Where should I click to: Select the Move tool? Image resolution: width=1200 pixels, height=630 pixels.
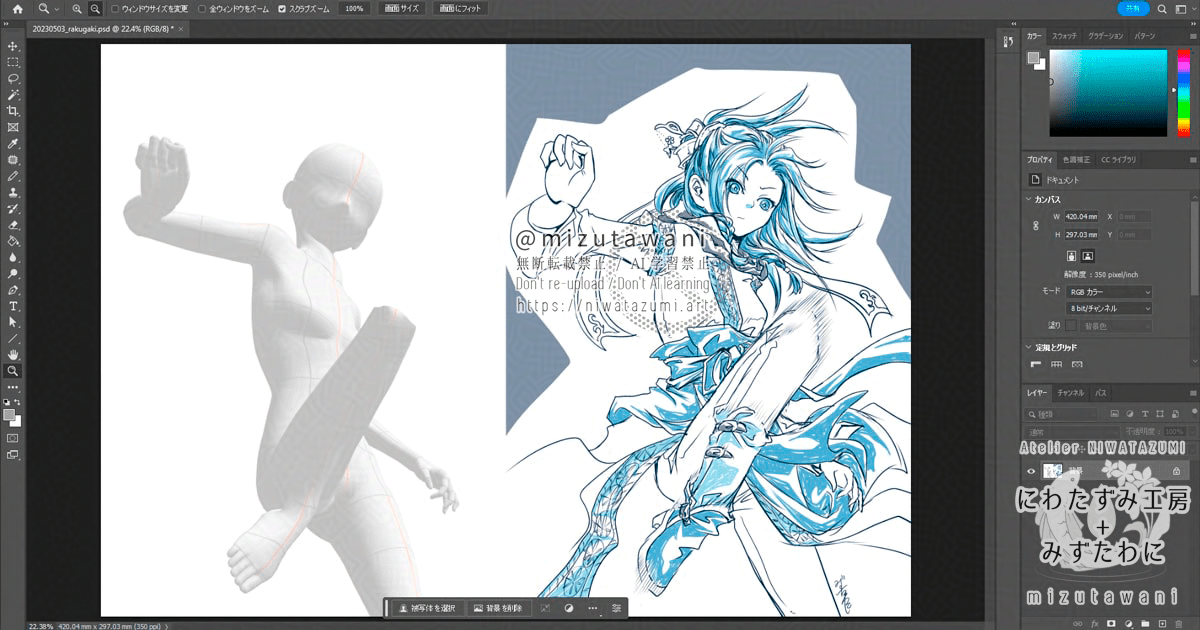pos(13,46)
